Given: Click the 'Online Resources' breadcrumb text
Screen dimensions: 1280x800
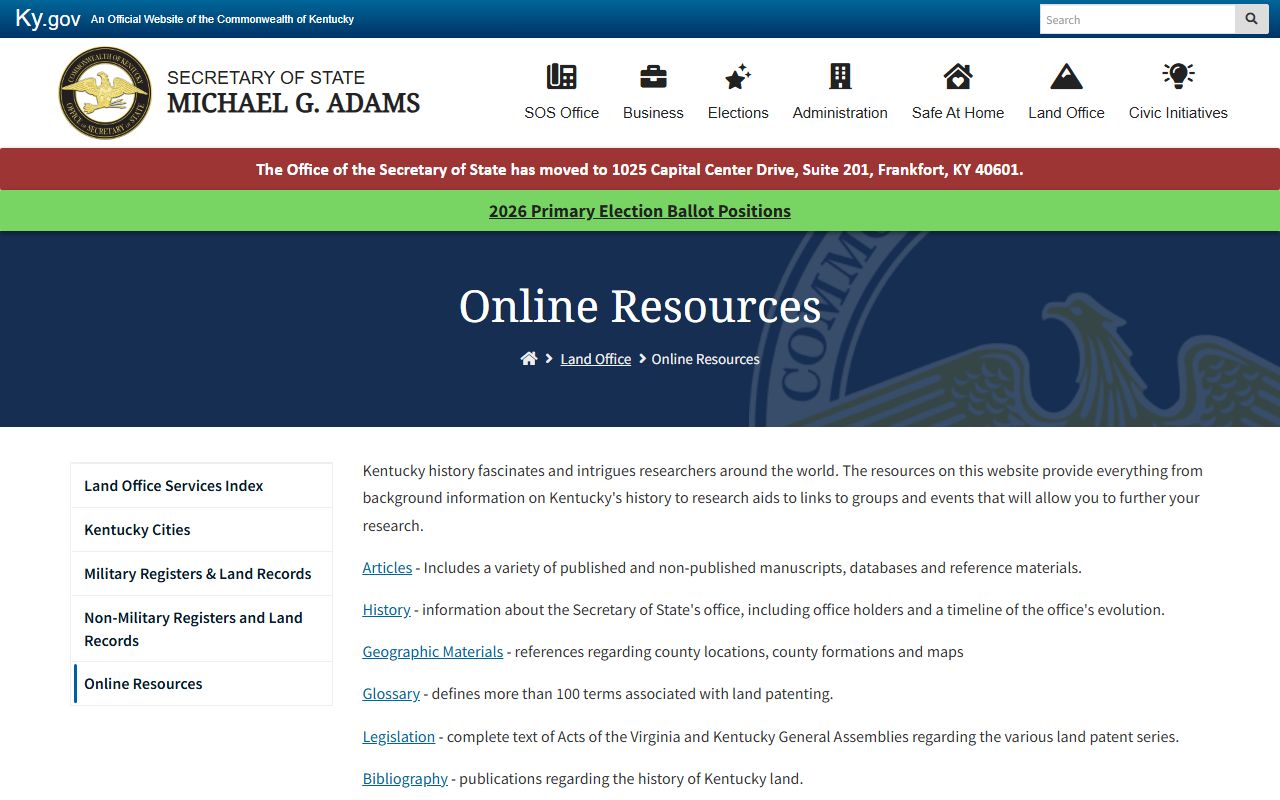Looking at the screenshot, I should point(706,359).
